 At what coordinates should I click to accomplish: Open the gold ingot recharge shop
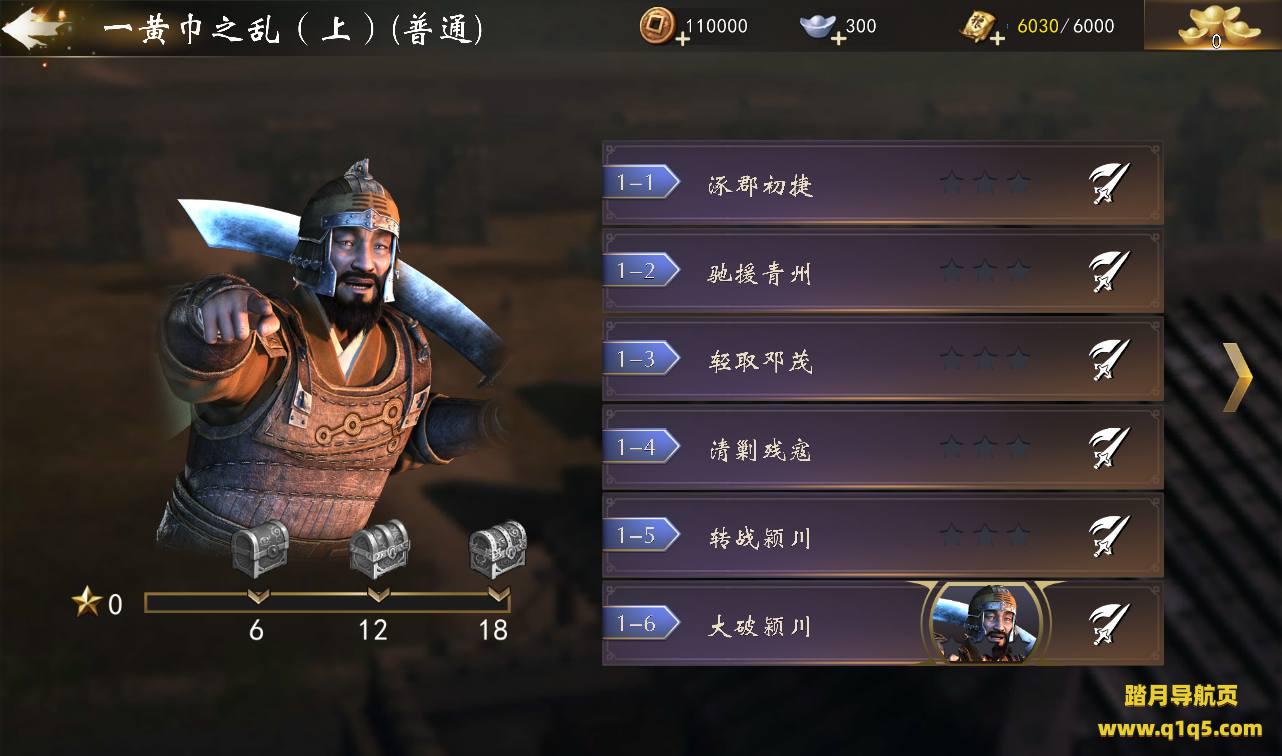(x=1212, y=25)
